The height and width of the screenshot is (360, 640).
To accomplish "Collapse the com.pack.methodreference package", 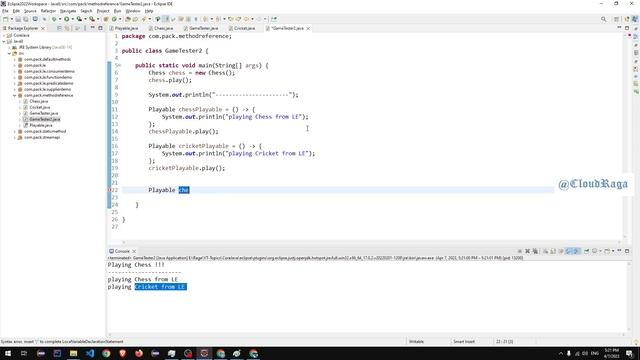I will (x=15, y=95).
